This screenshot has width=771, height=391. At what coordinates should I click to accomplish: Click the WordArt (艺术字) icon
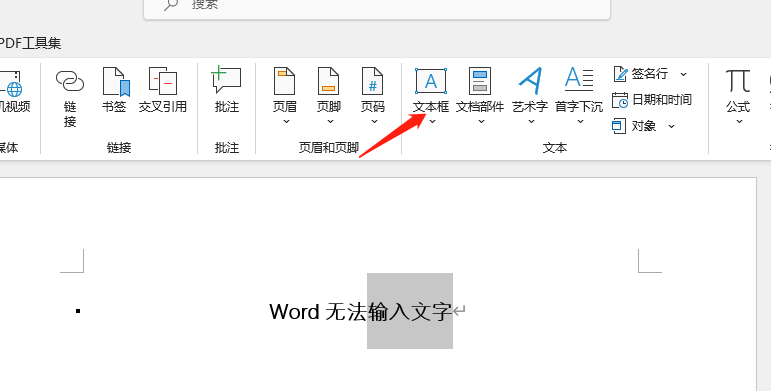coord(530,81)
